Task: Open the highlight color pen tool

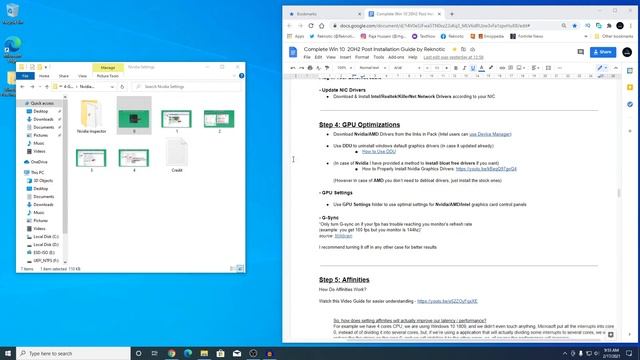Action: pos(491,68)
